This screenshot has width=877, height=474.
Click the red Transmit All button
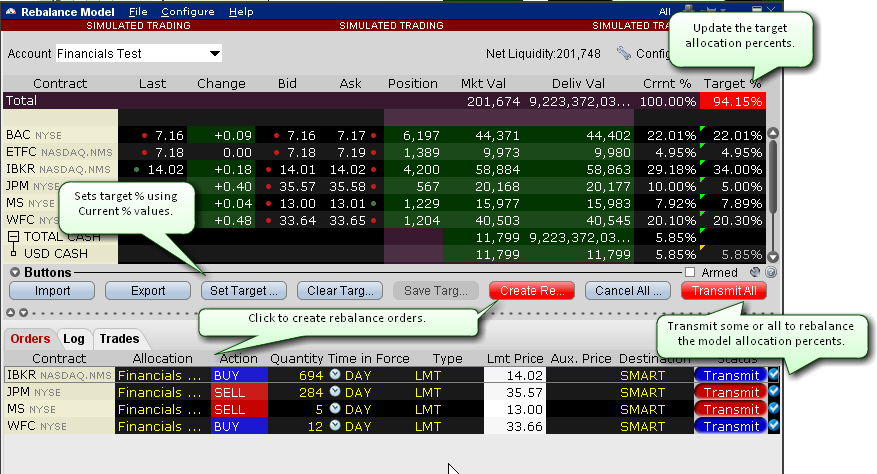point(723,291)
